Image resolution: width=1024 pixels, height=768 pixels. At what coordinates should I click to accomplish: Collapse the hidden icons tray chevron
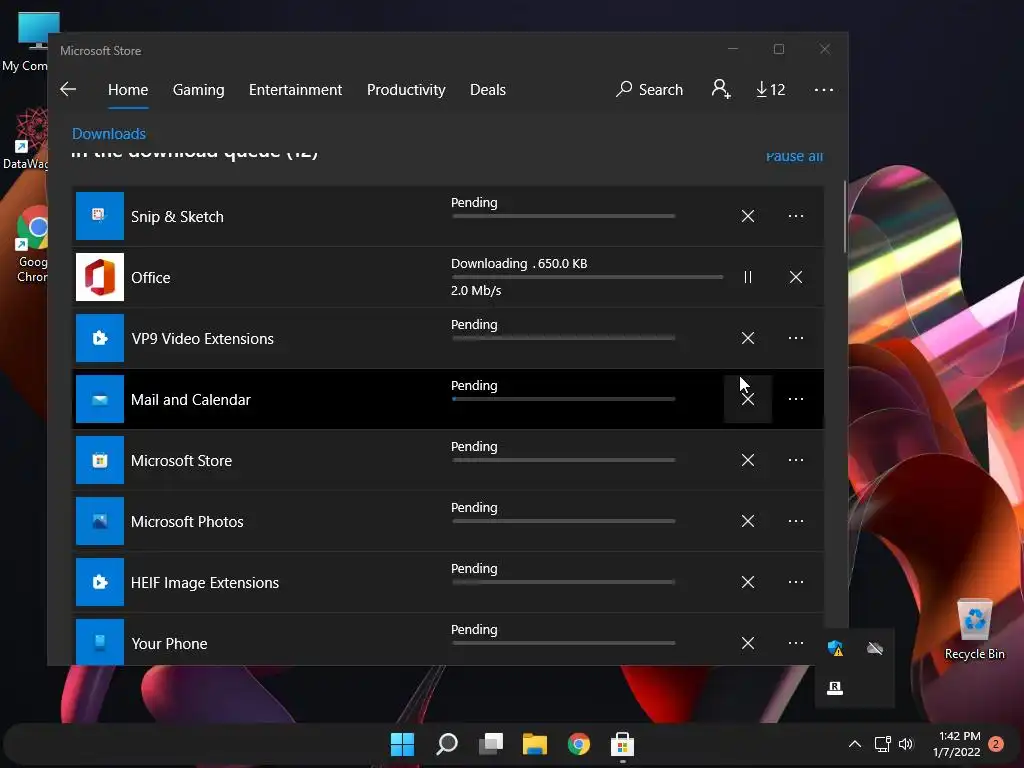click(854, 744)
